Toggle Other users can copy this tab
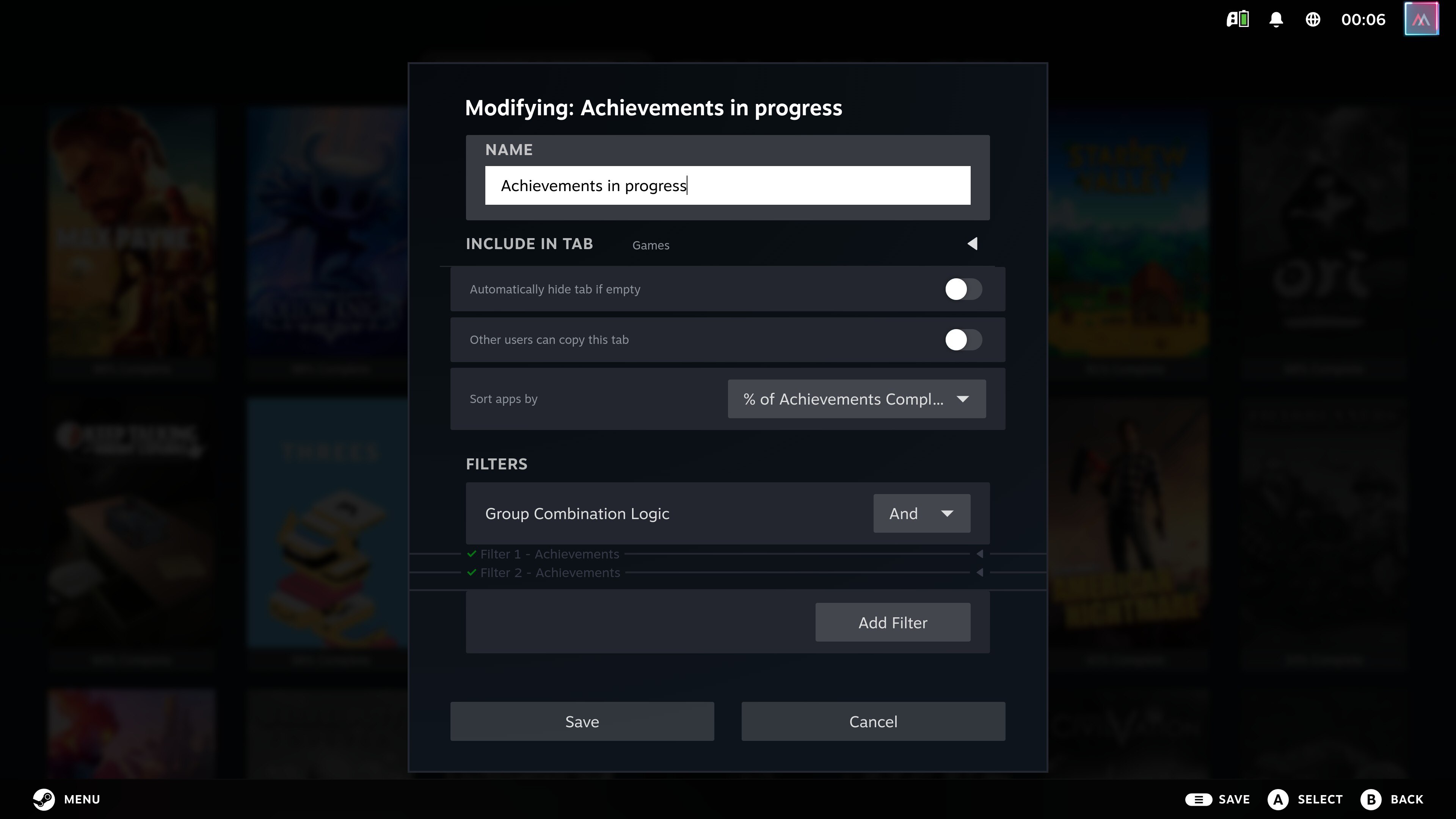Viewport: 1456px width, 819px height. click(963, 340)
